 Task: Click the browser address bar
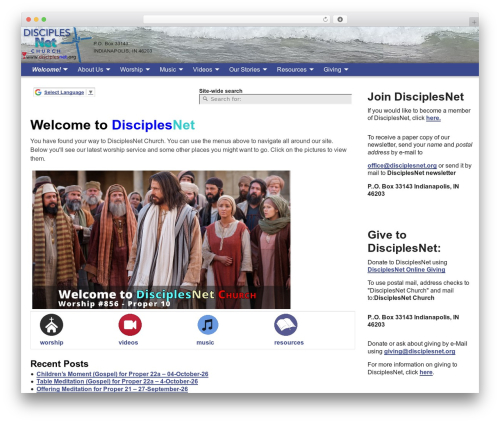tap(237, 19)
